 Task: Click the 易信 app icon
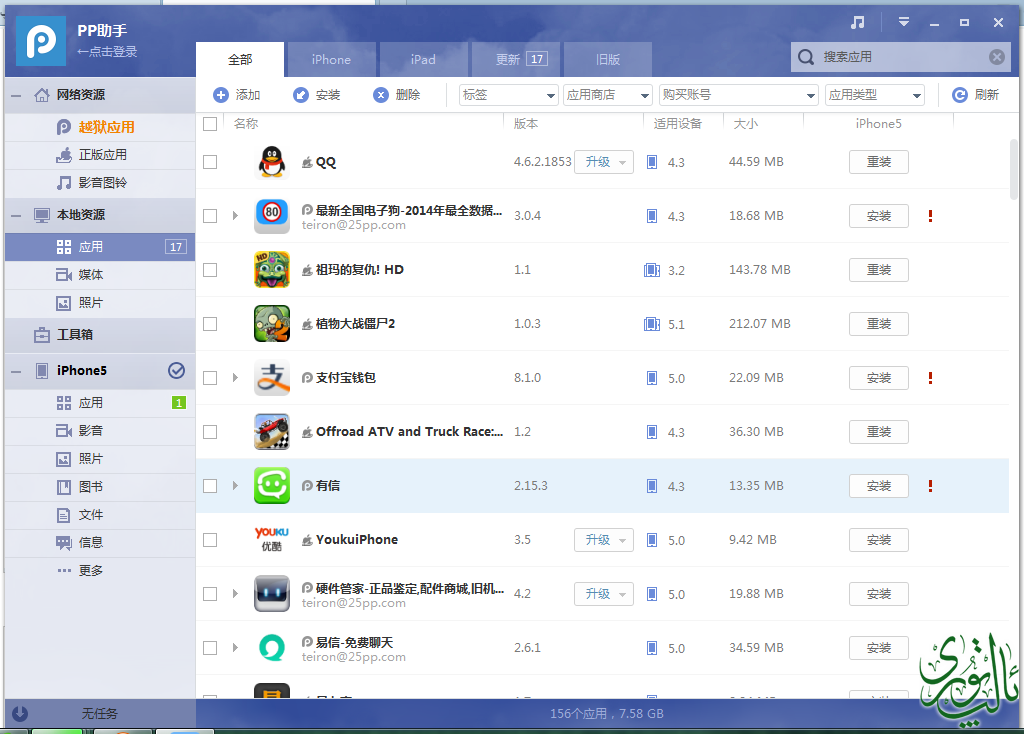click(272, 648)
